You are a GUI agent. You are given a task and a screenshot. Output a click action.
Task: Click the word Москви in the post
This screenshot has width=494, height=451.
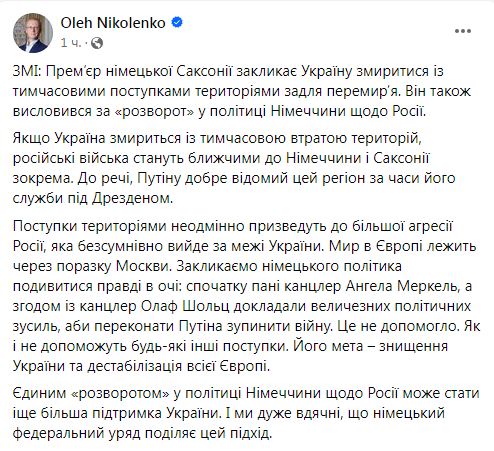[144, 266]
